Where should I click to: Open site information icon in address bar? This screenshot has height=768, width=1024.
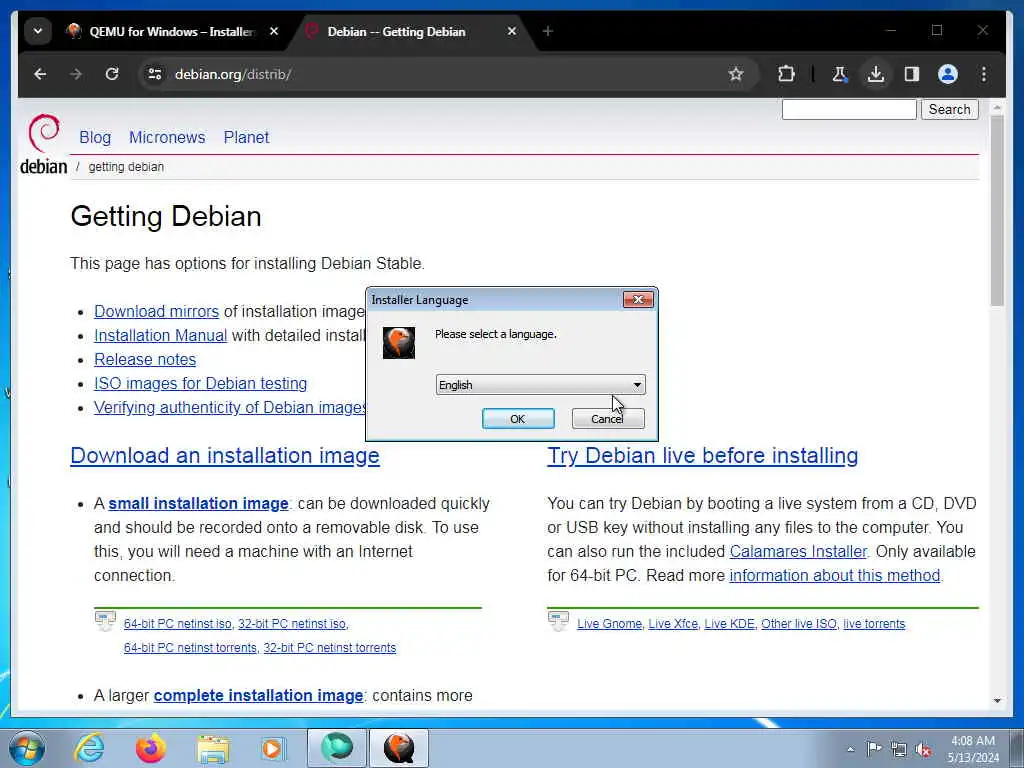(155, 74)
